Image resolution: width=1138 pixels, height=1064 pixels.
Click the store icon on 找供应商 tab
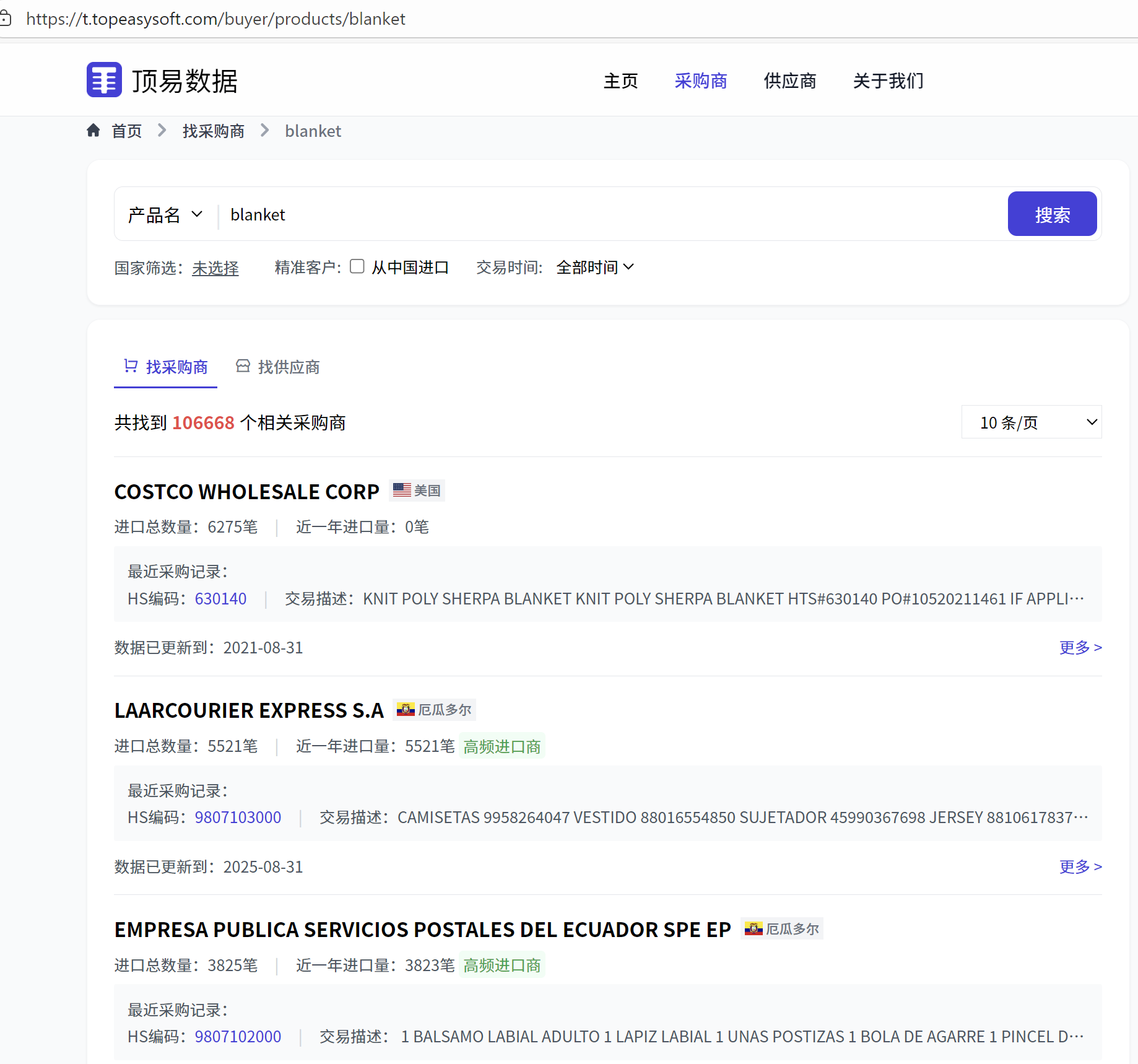[243, 366]
